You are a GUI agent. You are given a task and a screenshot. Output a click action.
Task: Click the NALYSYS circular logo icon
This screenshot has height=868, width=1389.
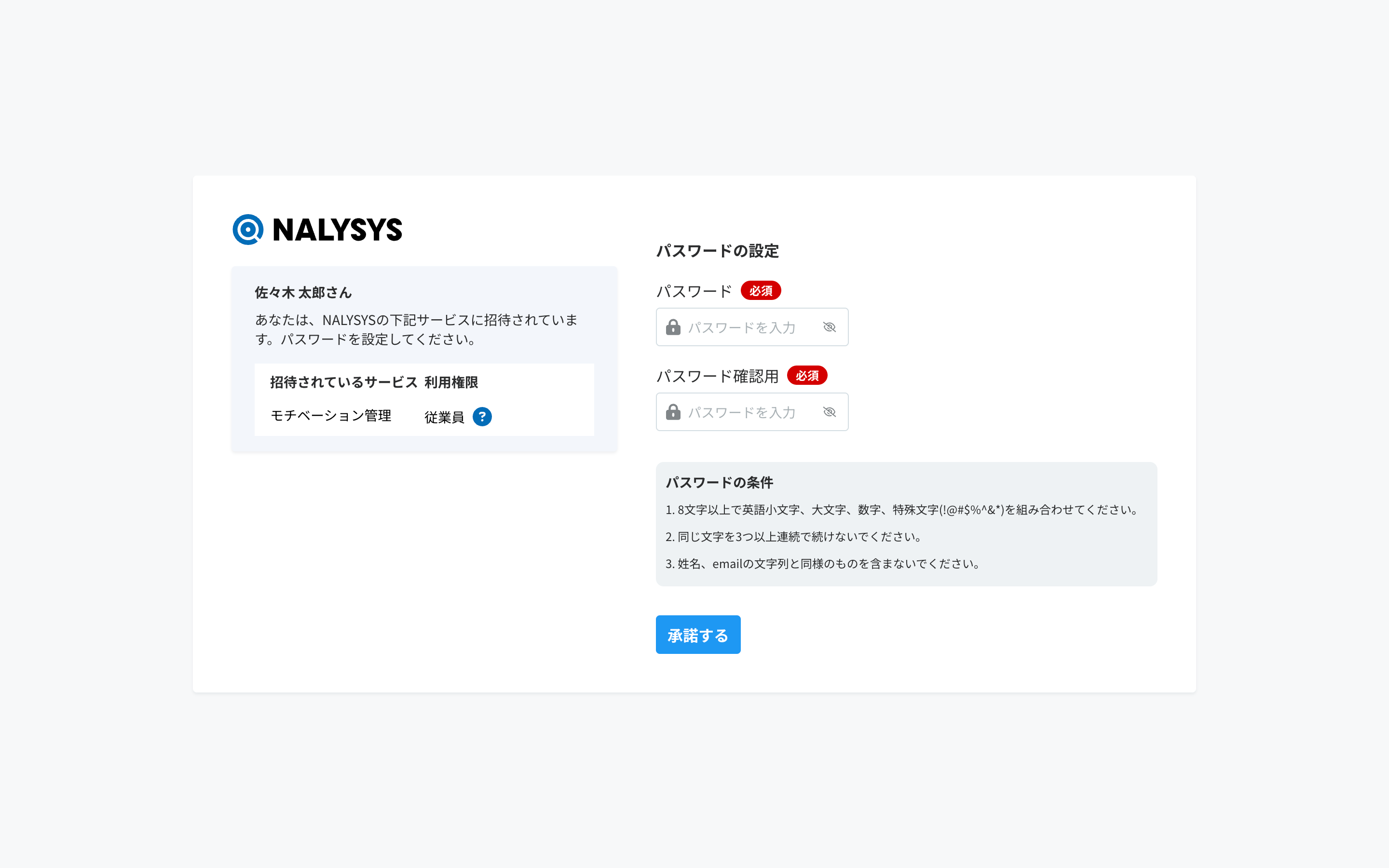(247, 230)
